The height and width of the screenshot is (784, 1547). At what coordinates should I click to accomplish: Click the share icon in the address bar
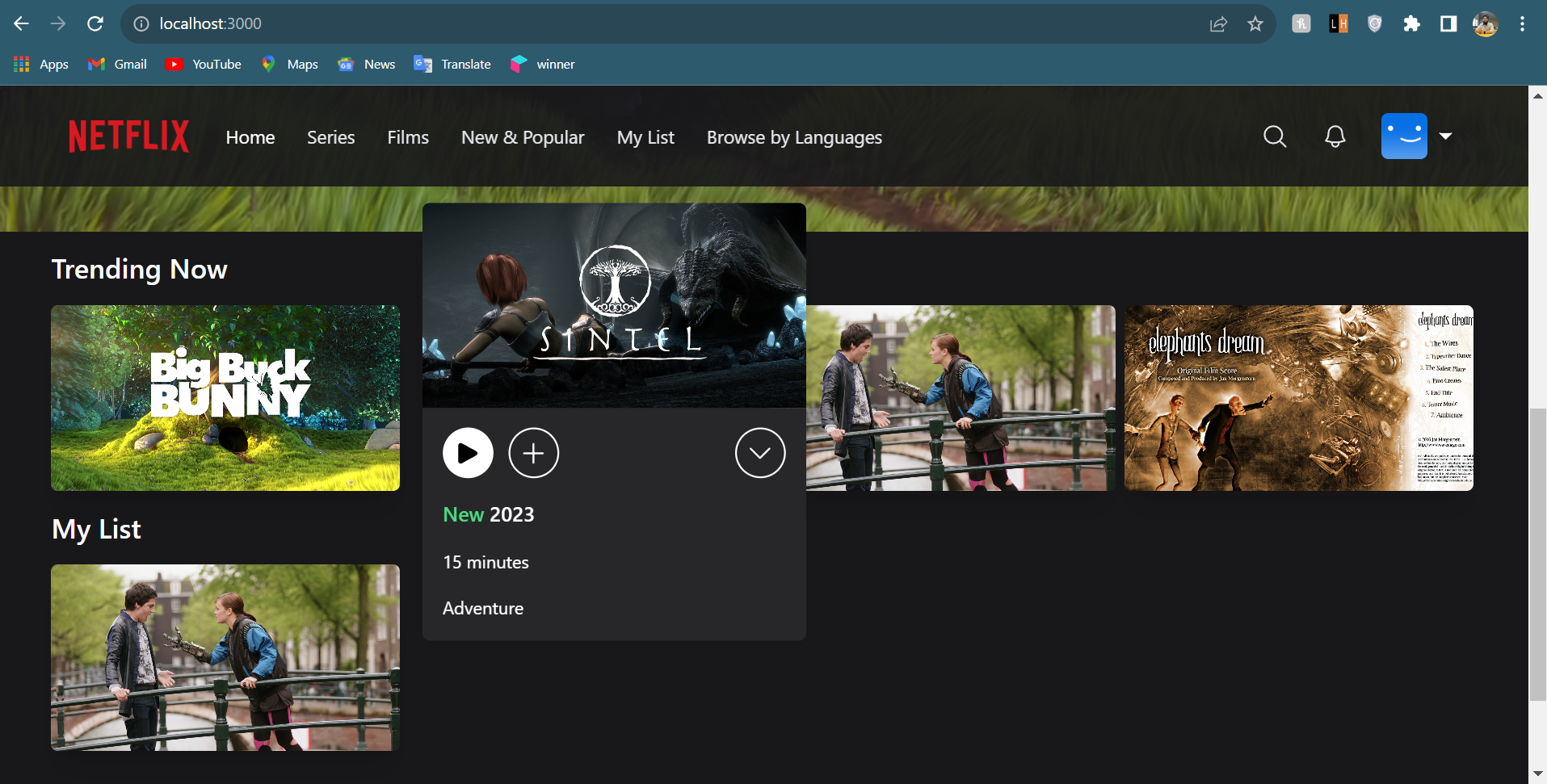coord(1219,24)
